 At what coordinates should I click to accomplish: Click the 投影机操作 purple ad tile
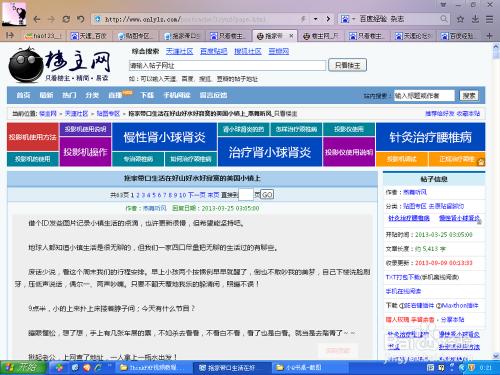pos(85,152)
